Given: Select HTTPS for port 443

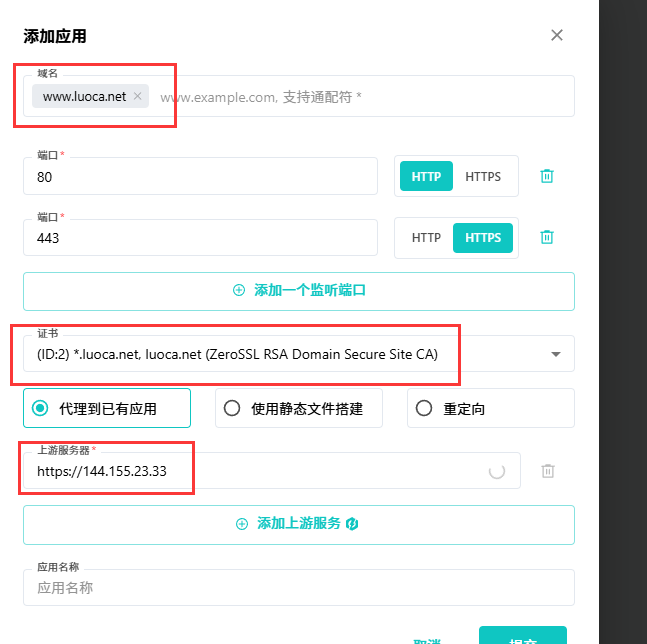Looking at the screenshot, I should tap(483, 238).
